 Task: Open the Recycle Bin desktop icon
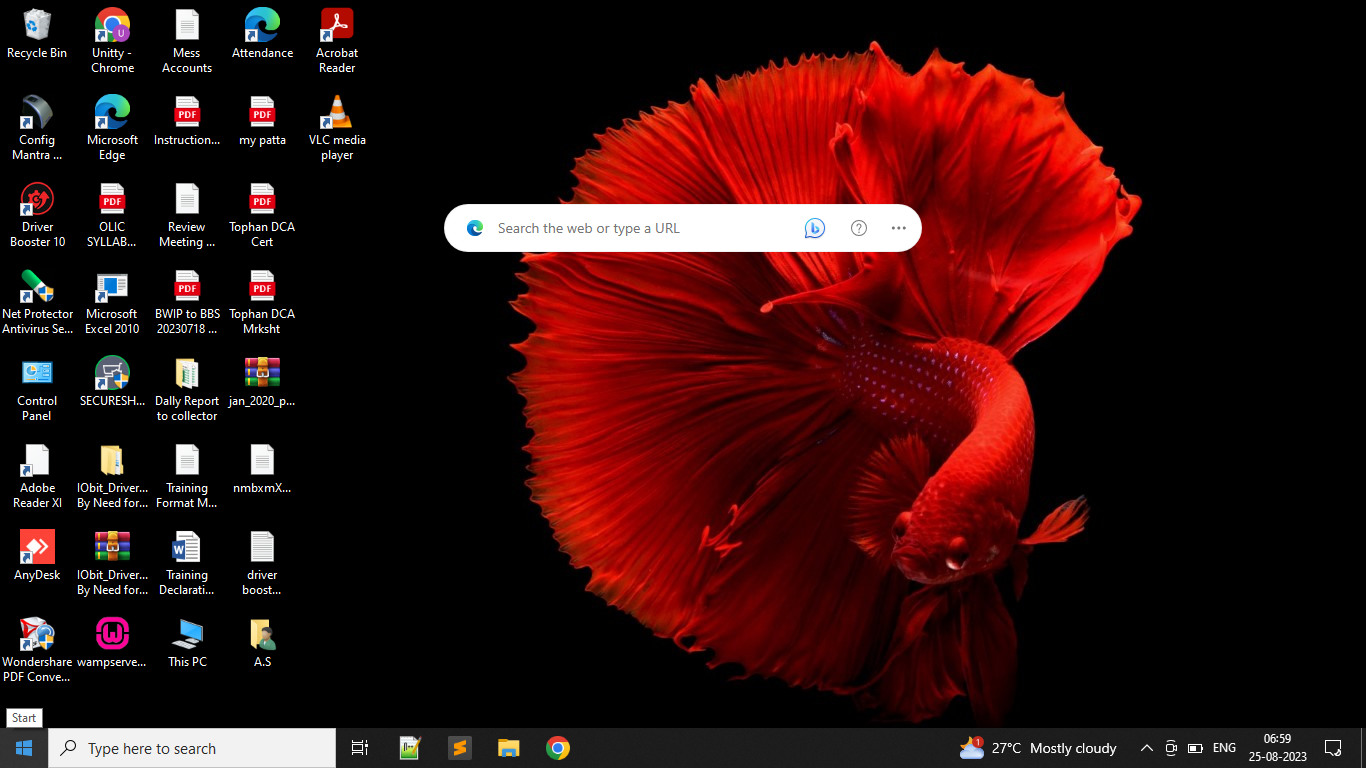(37, 27)
